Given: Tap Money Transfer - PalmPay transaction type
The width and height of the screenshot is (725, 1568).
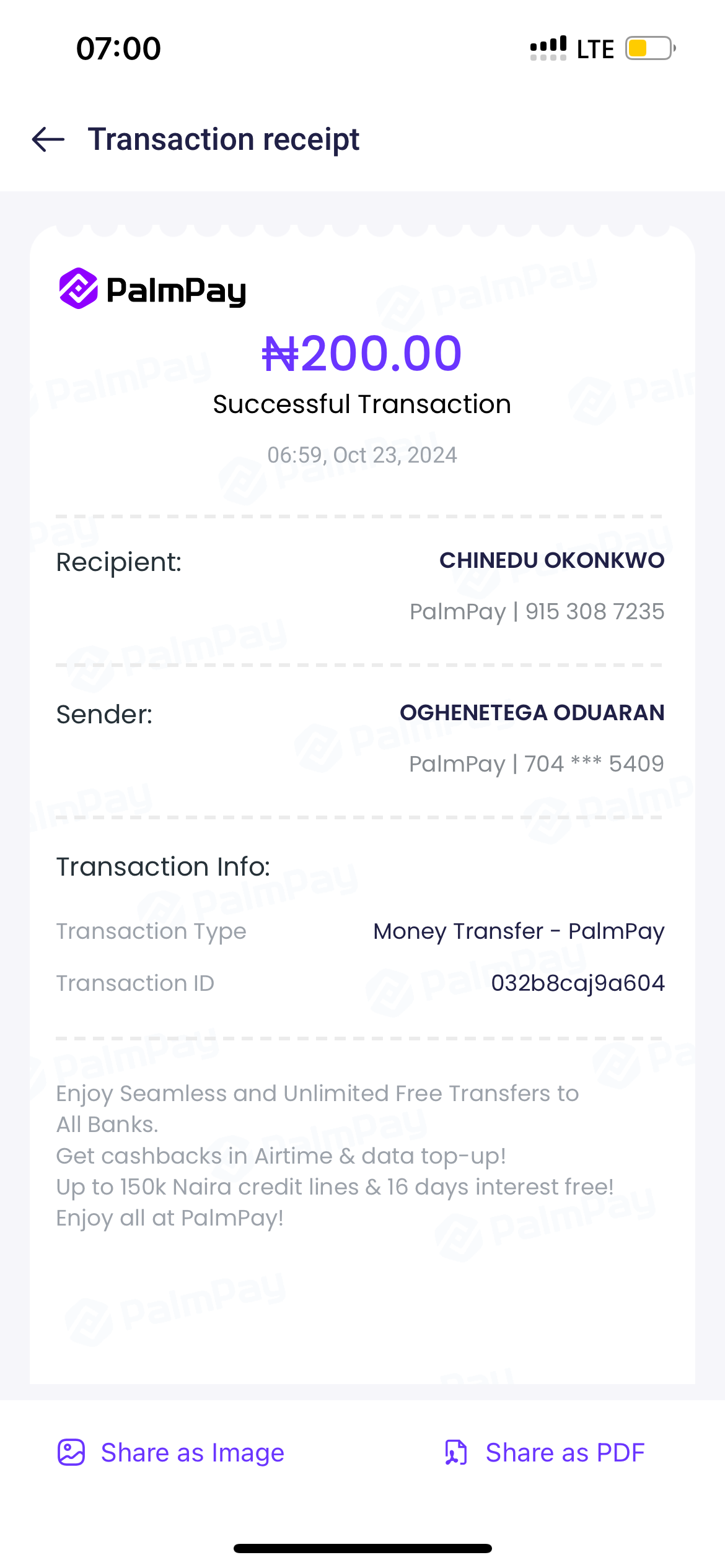Looking at the screenshot, I should 519,931.
